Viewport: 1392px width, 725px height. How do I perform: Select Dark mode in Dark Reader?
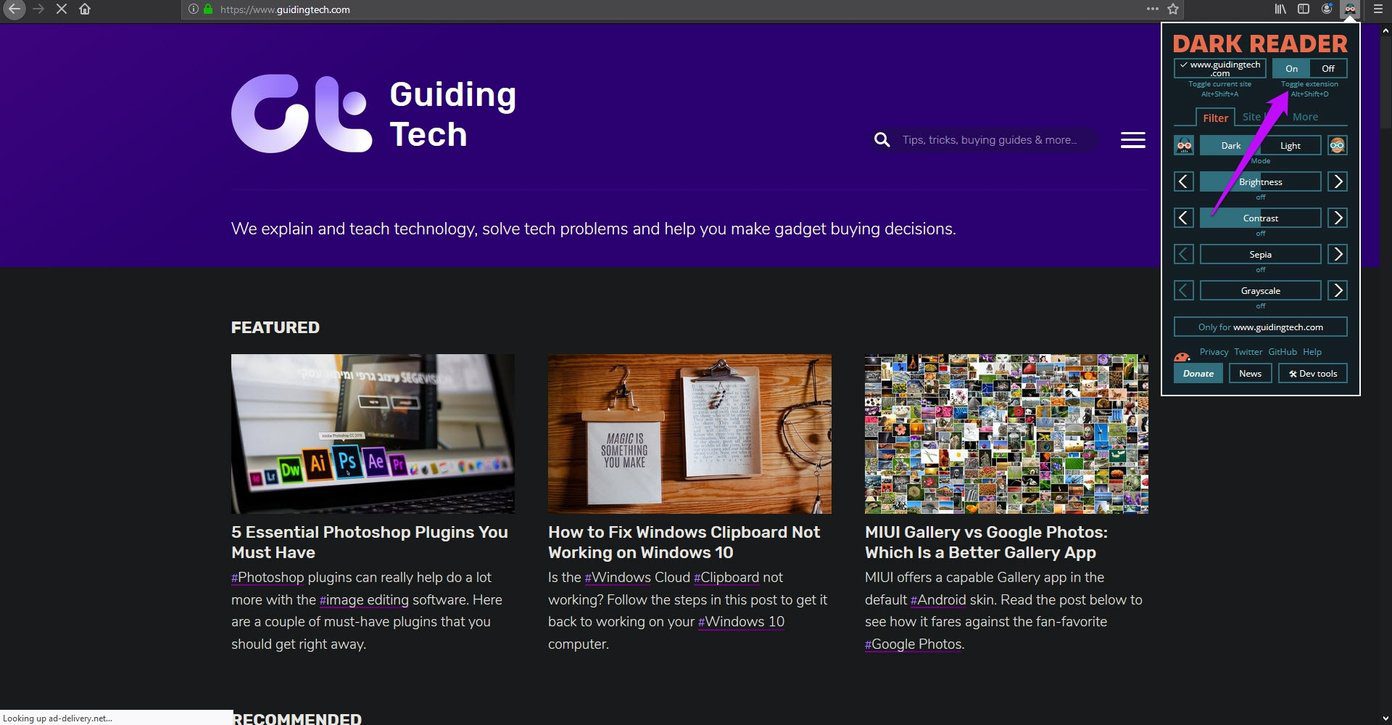pyautogui.click(x=1230, y=145)
